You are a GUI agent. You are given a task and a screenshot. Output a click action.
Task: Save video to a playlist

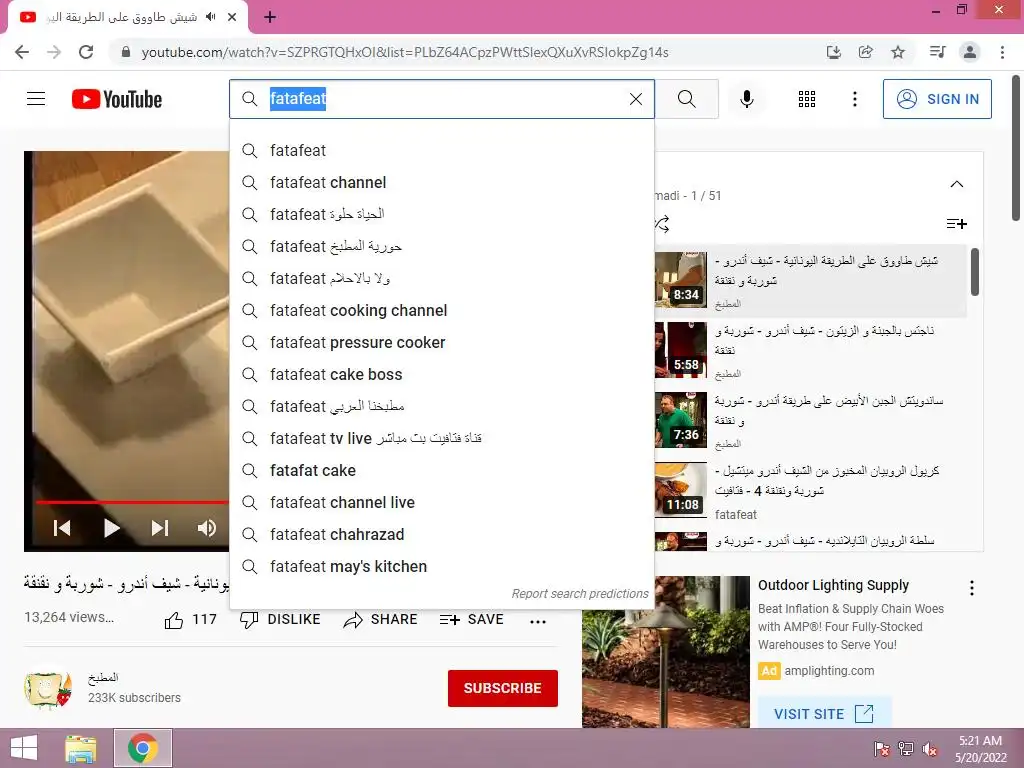tap(471, 620)
